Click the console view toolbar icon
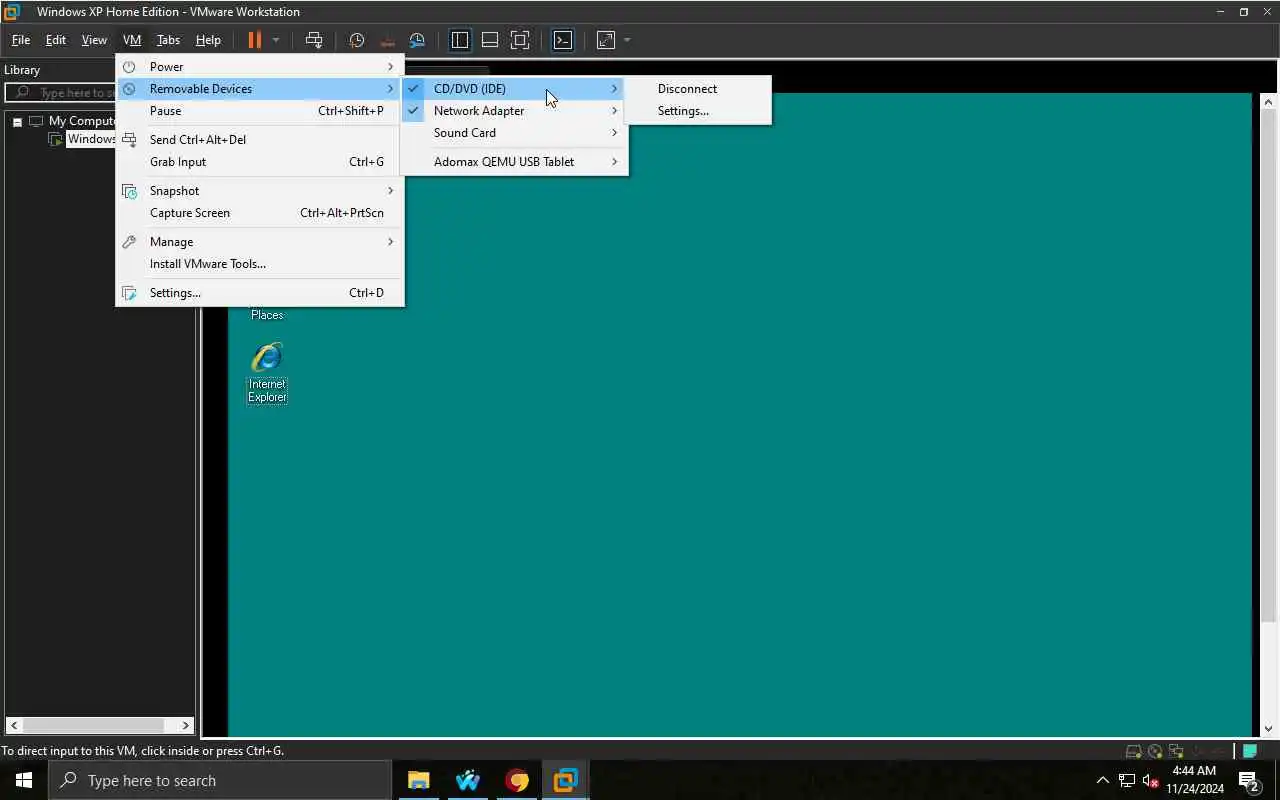Viewport: 1280px width, 800px height. click(563, 40)
